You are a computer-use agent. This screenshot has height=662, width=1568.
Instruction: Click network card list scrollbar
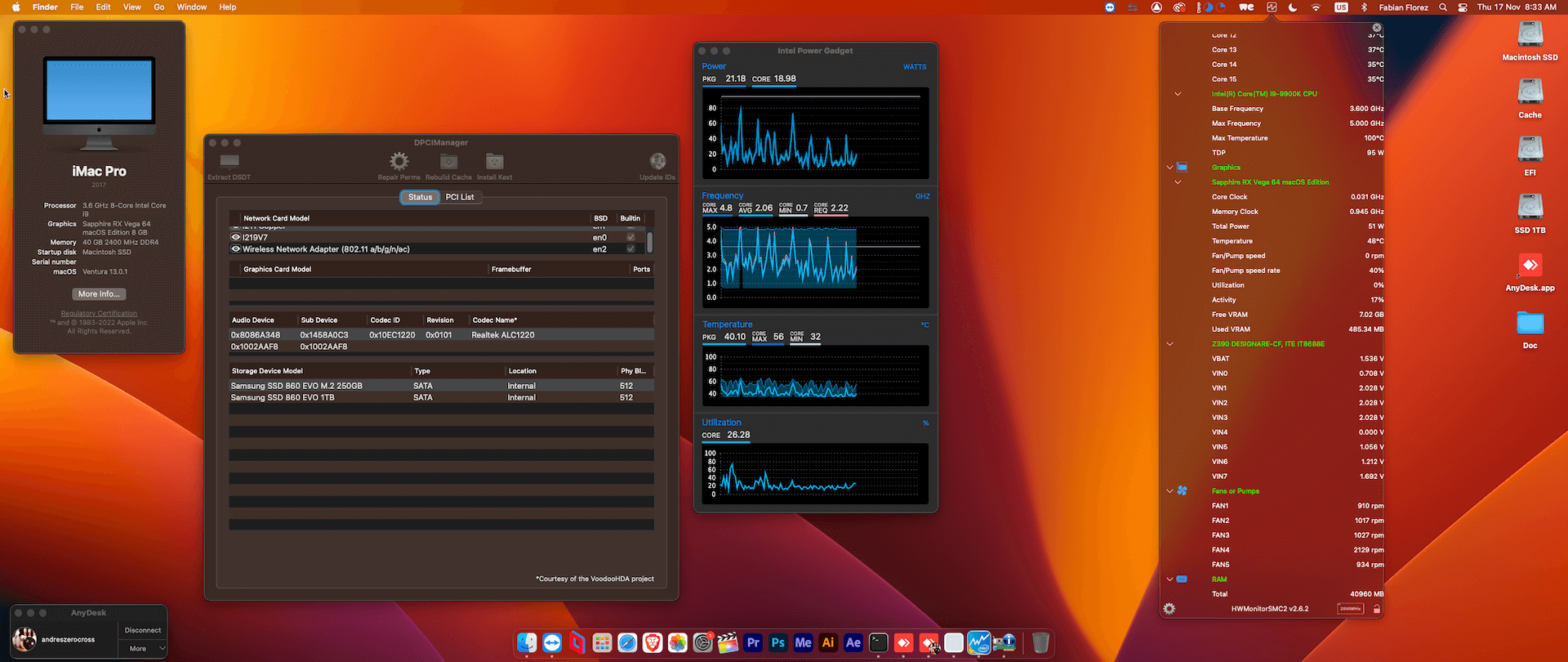(x=650, y=243)
